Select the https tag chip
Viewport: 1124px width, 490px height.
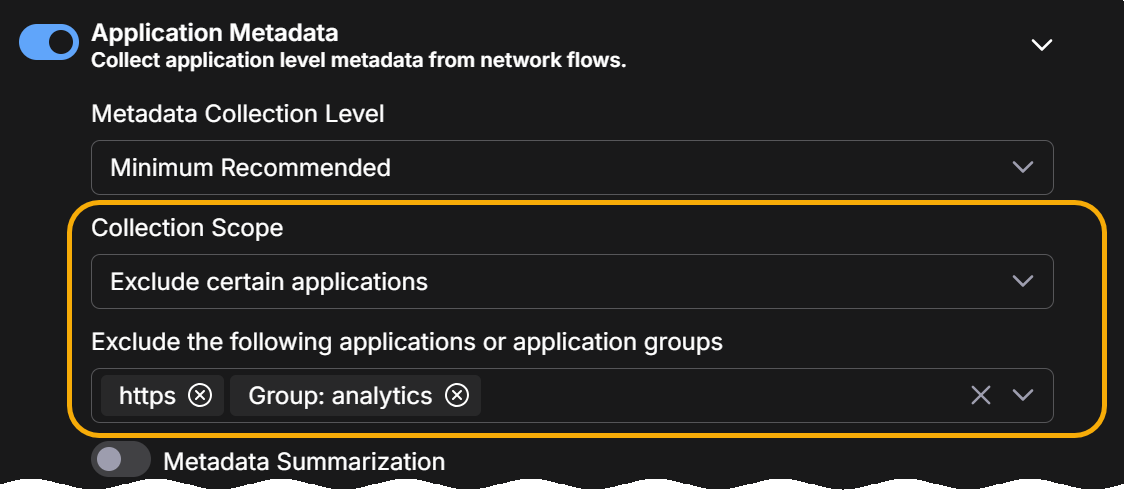pyautogui.click(x=146, y=396)
